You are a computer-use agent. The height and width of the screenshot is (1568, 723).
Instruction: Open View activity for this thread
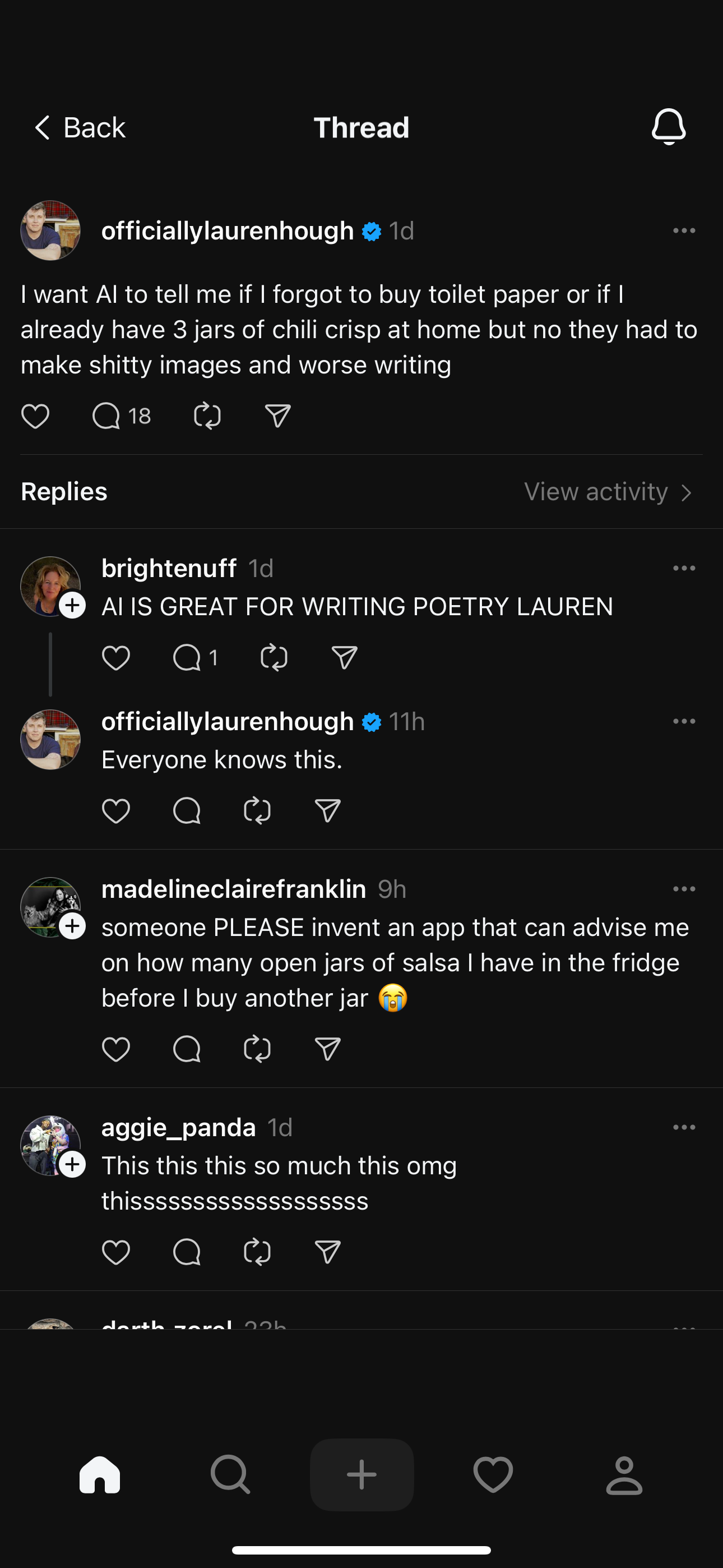pos(608,492)
